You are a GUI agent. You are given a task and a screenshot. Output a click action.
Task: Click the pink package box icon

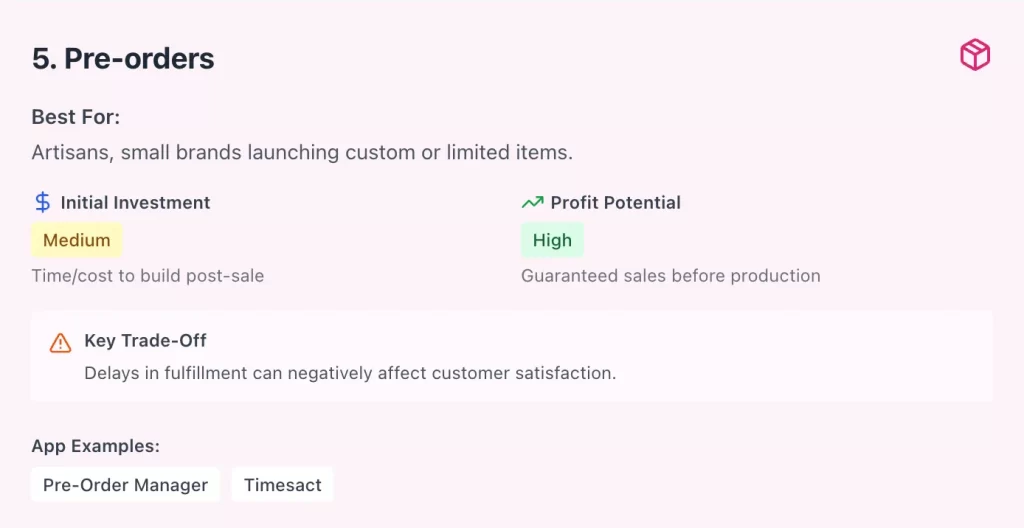tap(974, 56)
